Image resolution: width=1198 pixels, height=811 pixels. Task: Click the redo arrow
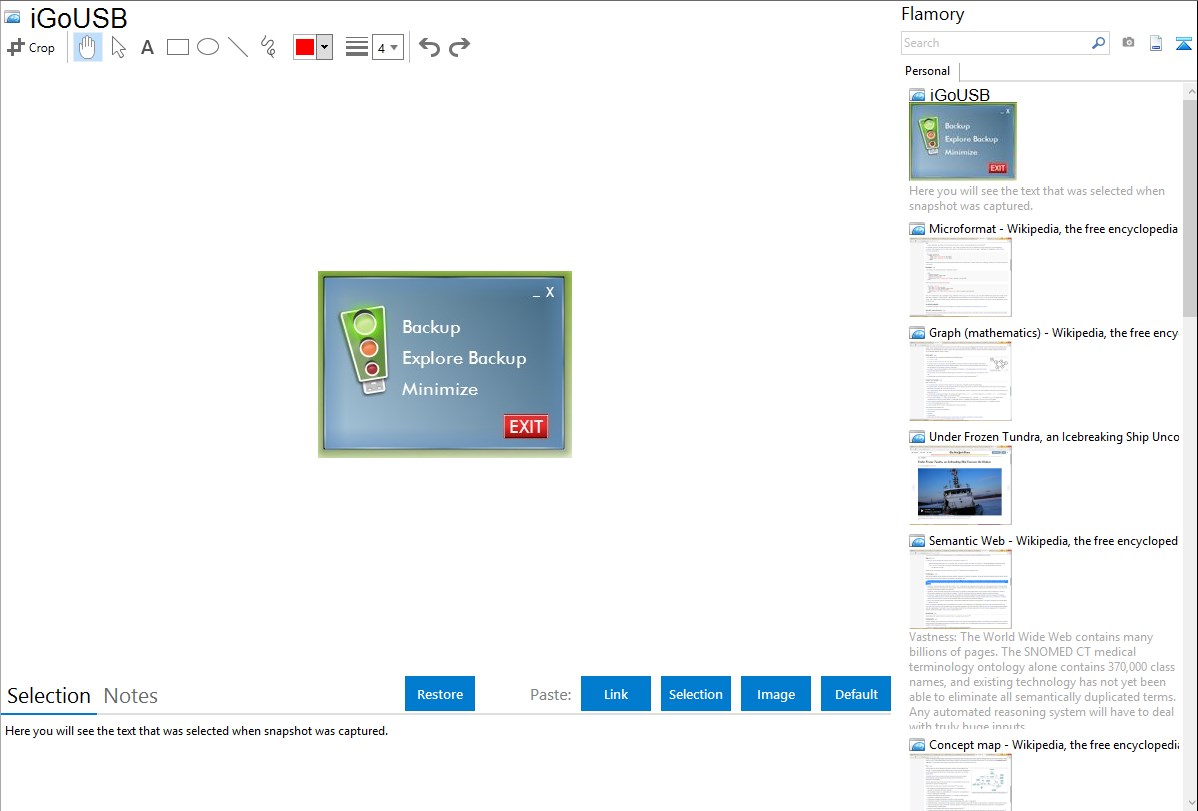click(x=460, y=47)
